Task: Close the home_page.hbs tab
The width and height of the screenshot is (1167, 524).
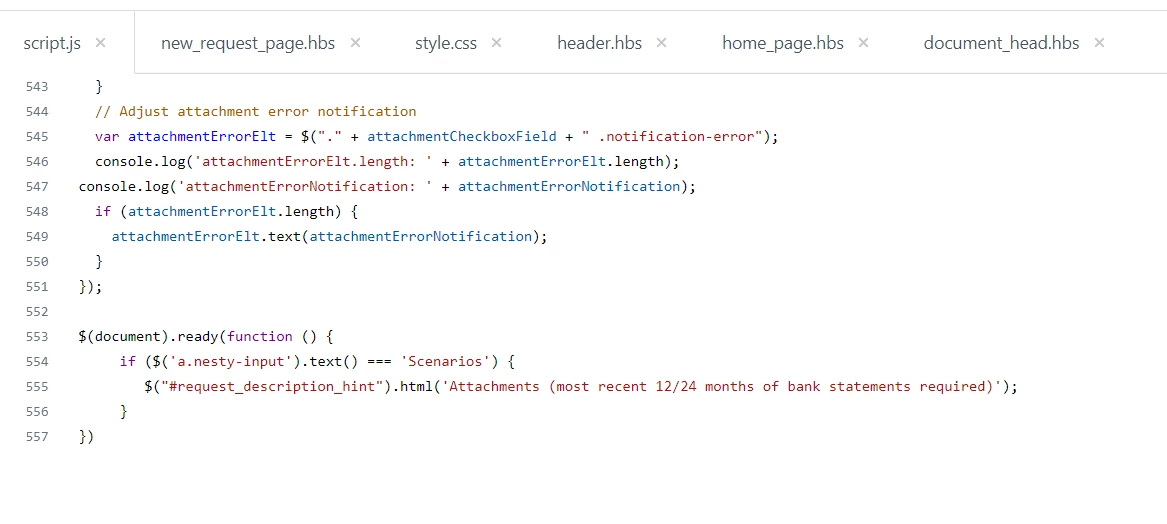Action: click(863, 42)
